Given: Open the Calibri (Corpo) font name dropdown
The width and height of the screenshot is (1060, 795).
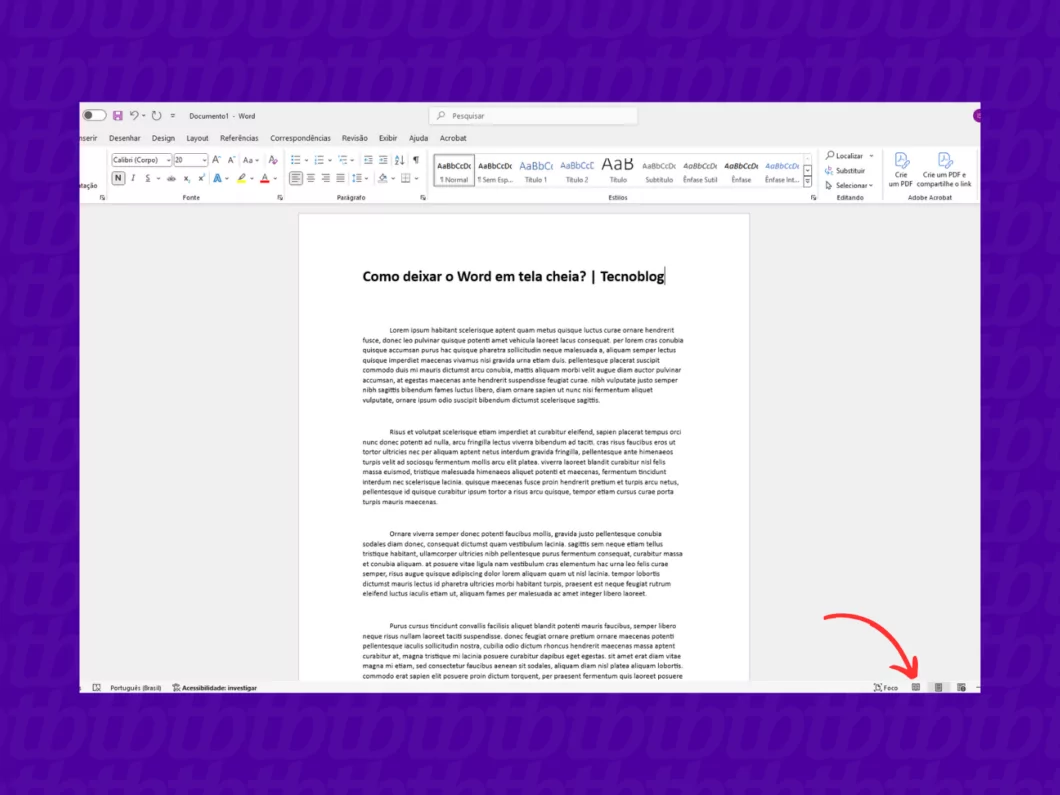Looking at the screenshot, I should point(168,160).
